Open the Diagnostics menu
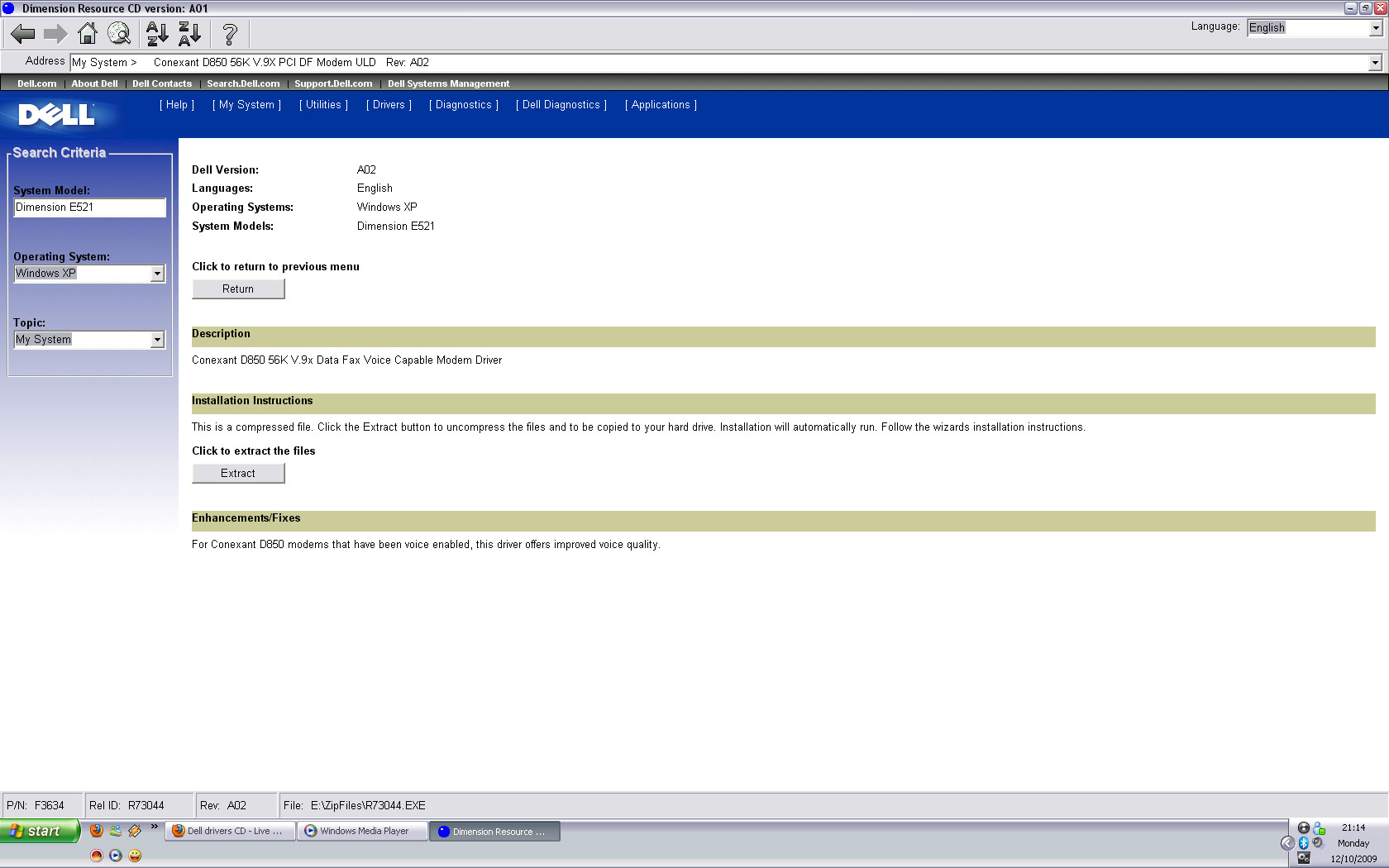Image resolution: width=1389 pixels, height=868 pixels. click(464, 105)
